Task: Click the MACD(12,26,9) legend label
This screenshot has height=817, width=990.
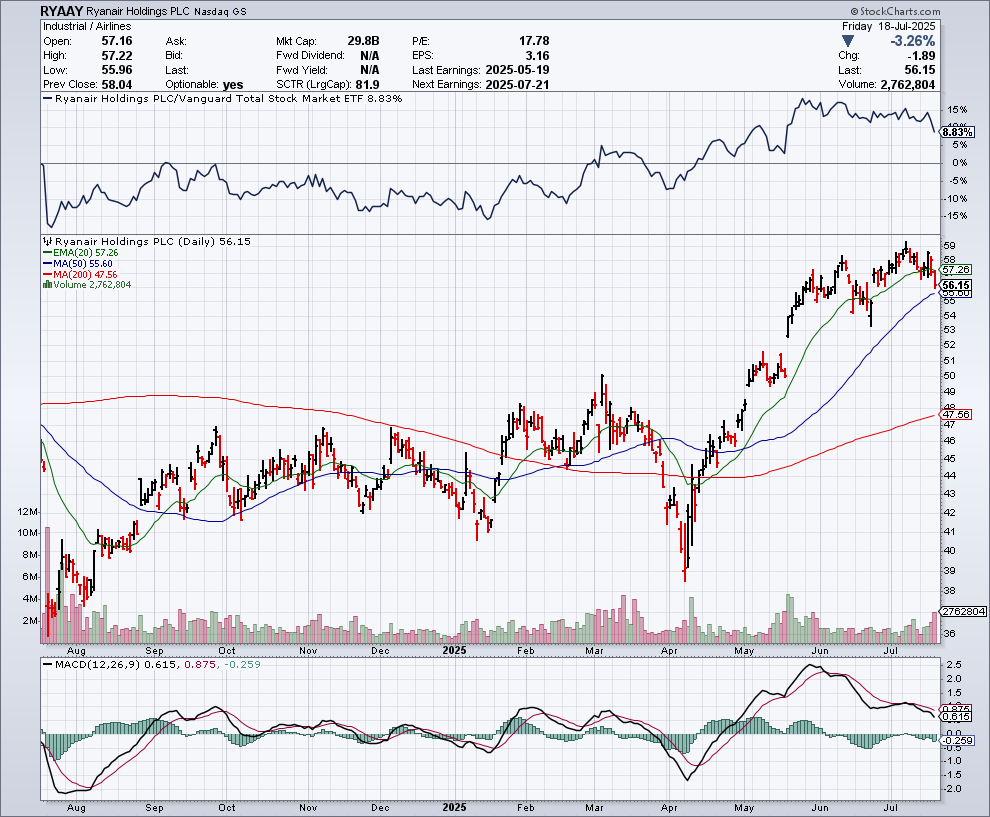Action: pyautogui.click(x=95, y=664)
